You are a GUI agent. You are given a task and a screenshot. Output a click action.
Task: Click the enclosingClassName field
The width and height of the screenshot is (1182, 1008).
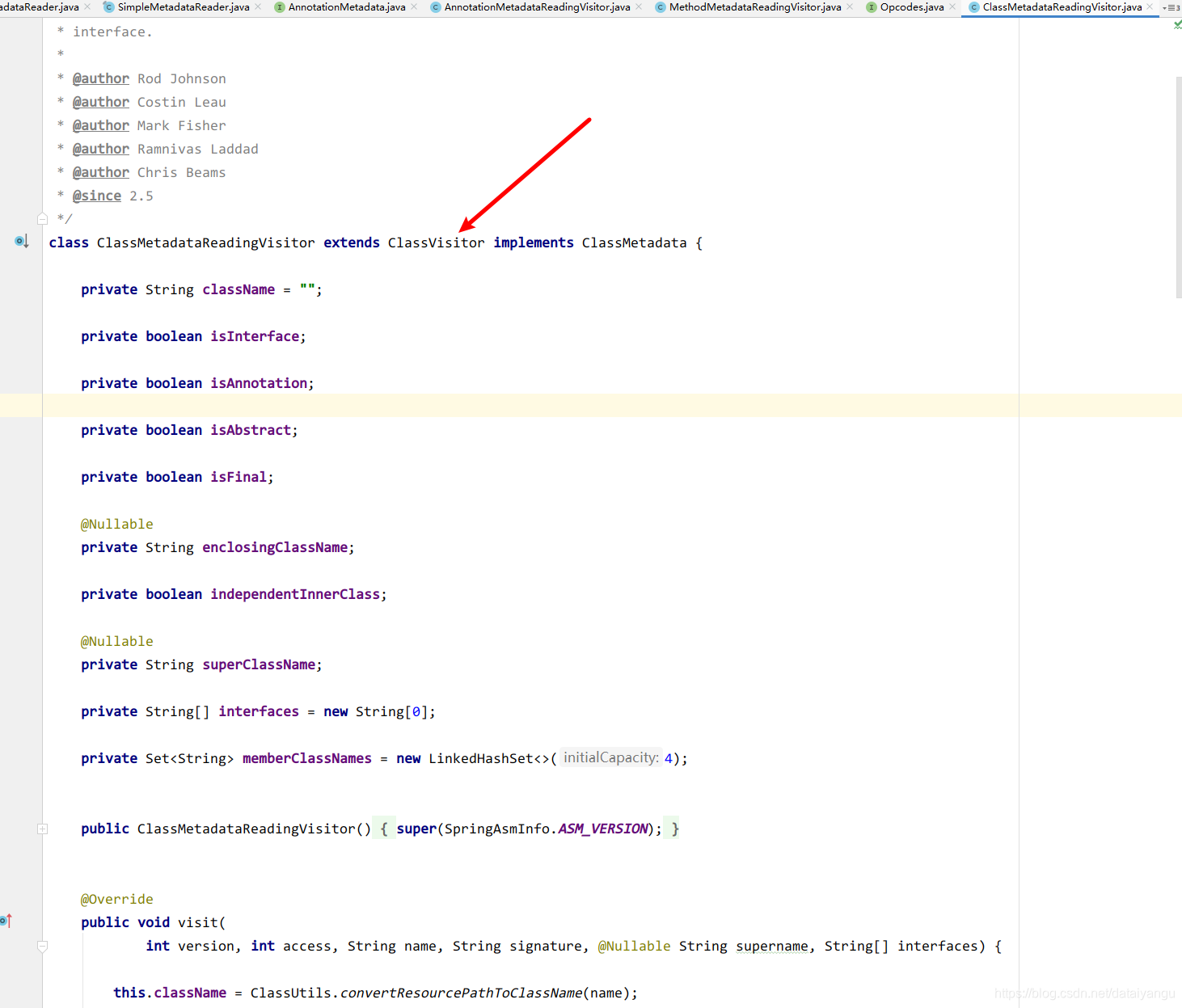(x=275, y=547)
